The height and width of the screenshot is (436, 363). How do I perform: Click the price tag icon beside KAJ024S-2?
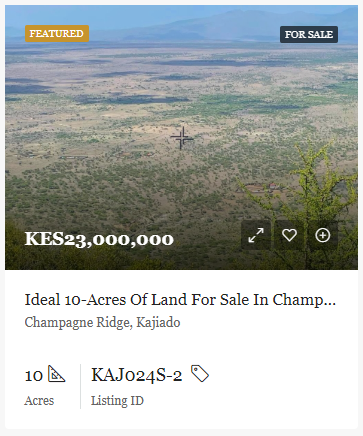point(200,373)
